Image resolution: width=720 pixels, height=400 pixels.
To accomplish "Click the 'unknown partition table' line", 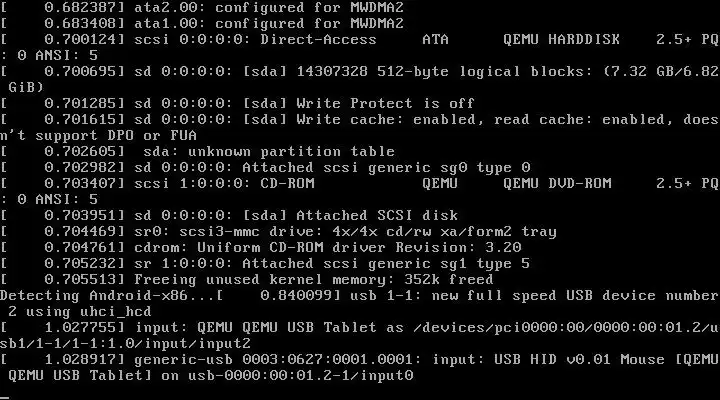I will [269, 152].
